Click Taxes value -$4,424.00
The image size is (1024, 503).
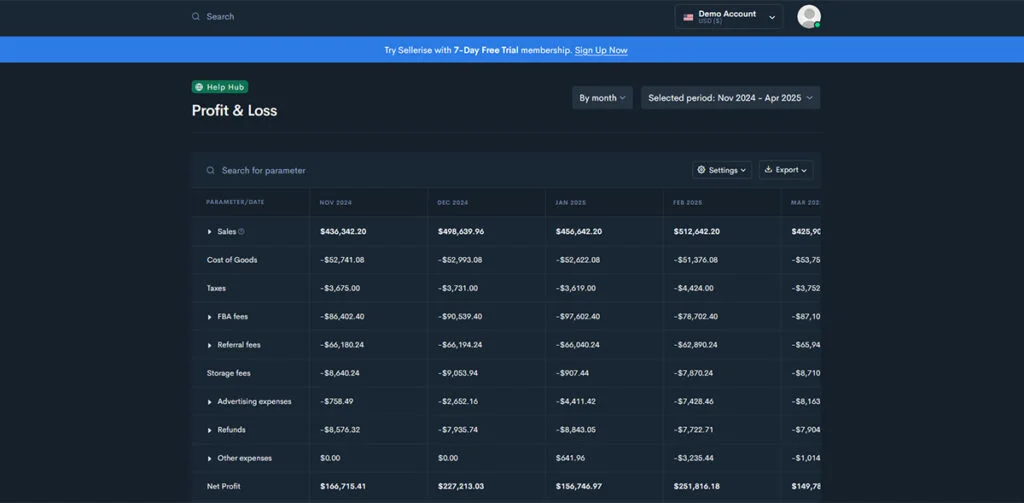click(694, 288)
